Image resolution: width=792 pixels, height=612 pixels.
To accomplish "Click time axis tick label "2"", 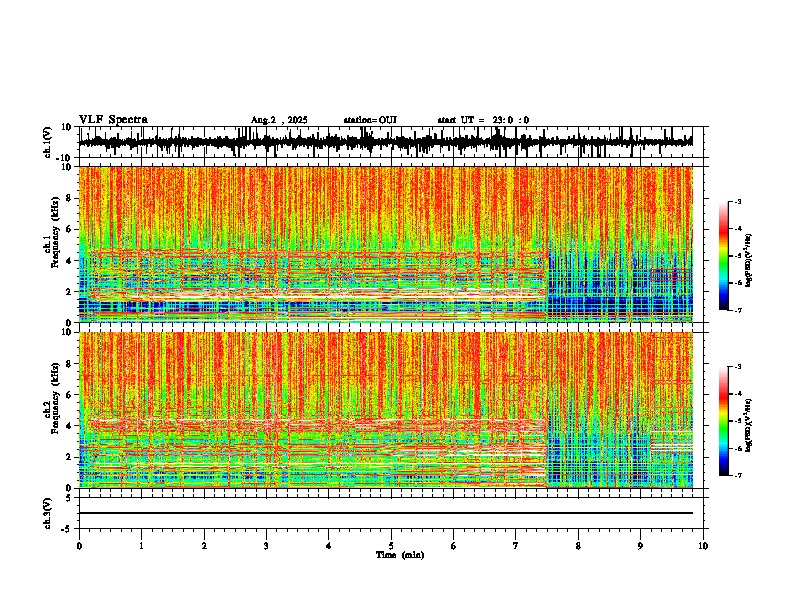I will point(204,546).
